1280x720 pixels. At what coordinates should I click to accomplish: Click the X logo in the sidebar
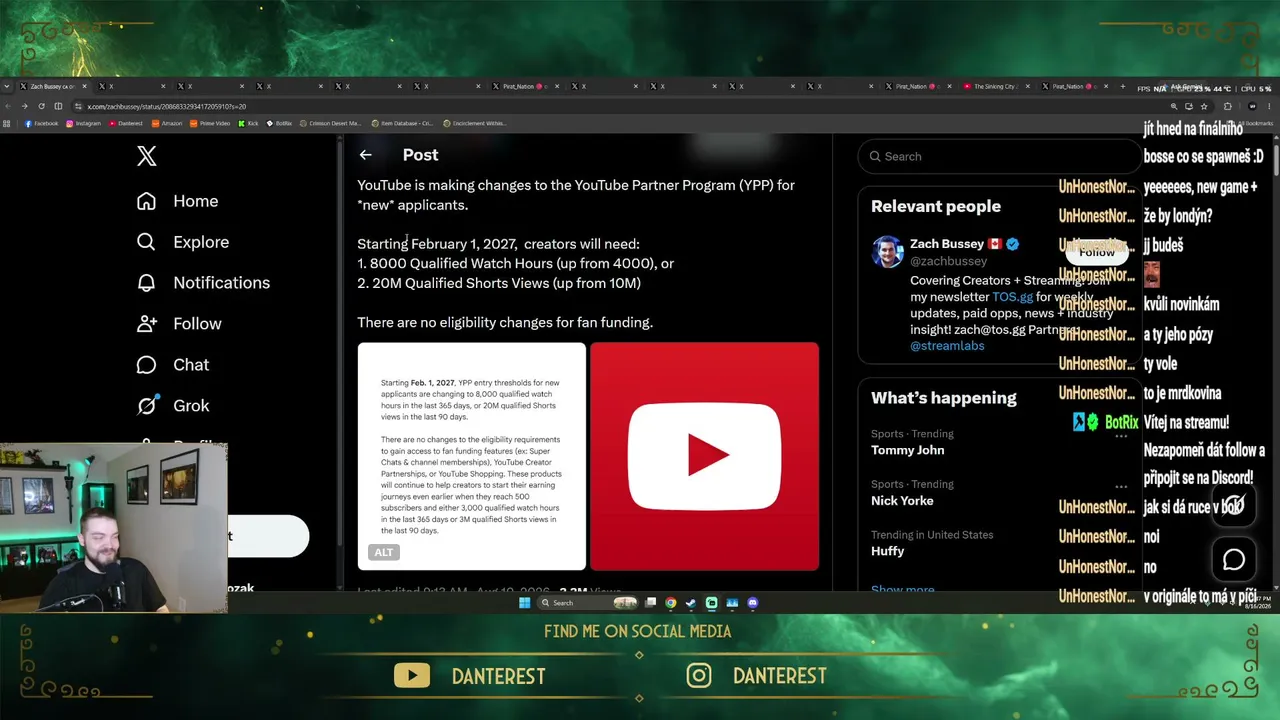click(x=147, y=156)
